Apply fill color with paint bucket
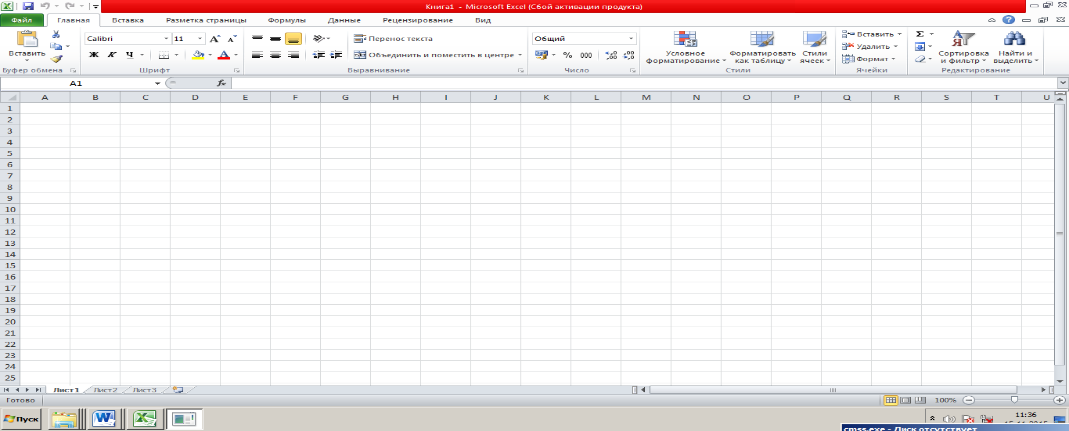The width and height of the screenshot is (1069, 431). (x=198, y=55)
